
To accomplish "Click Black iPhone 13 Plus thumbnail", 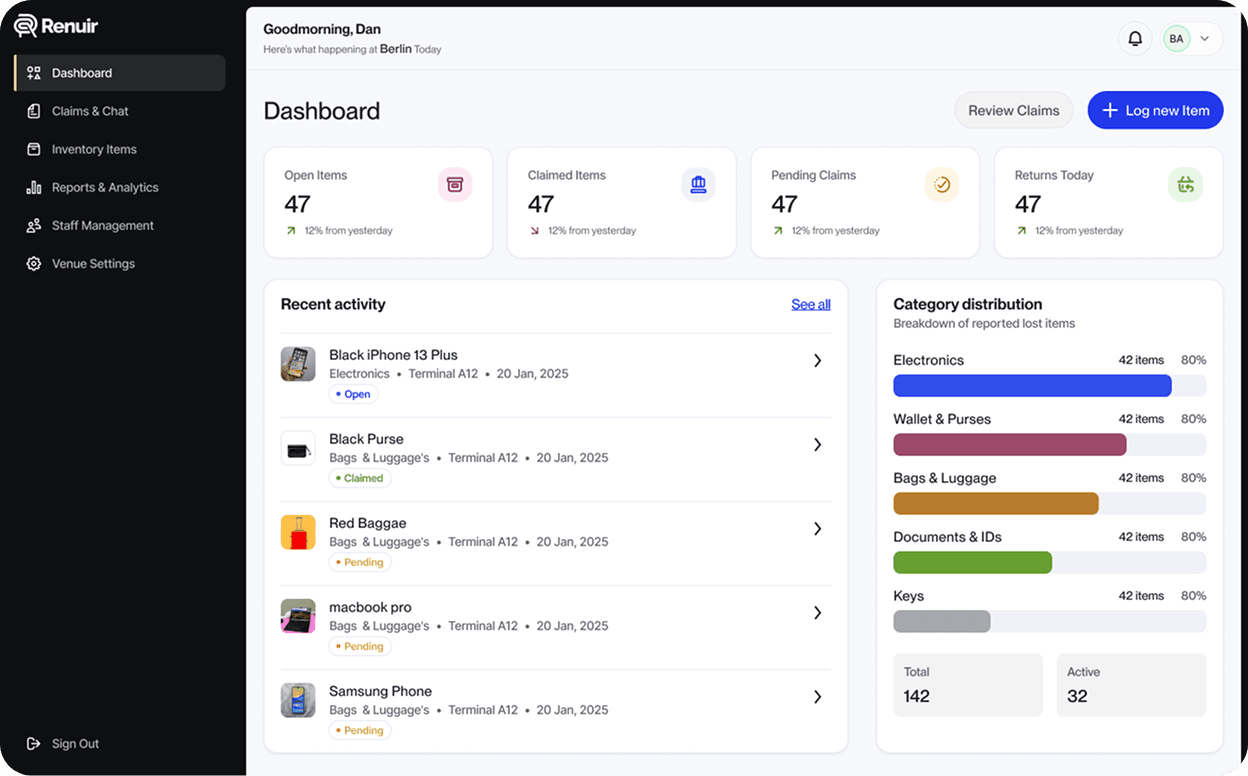I will [298, 364].
